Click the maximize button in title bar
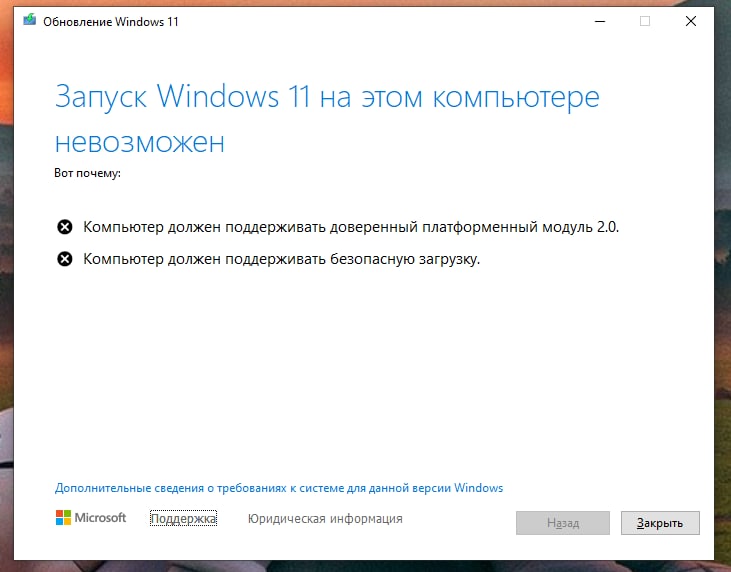 [645, 21]
